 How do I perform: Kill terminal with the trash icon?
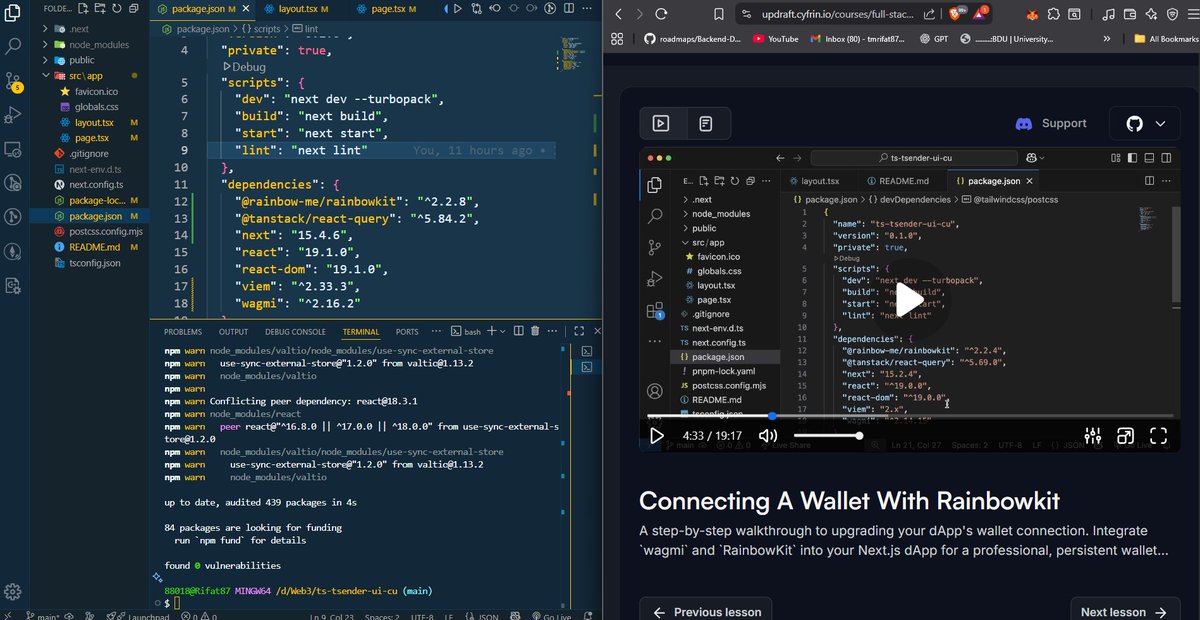click(x=536, y=331)
